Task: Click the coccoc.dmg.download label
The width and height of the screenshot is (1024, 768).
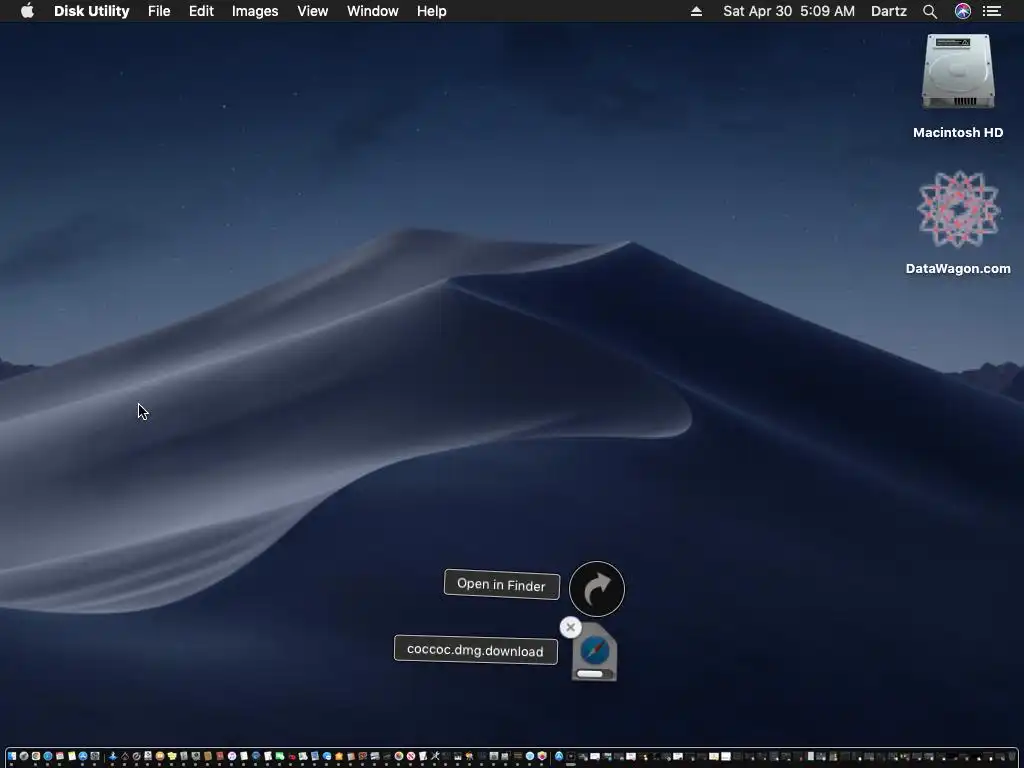Action: pos(475,650)
